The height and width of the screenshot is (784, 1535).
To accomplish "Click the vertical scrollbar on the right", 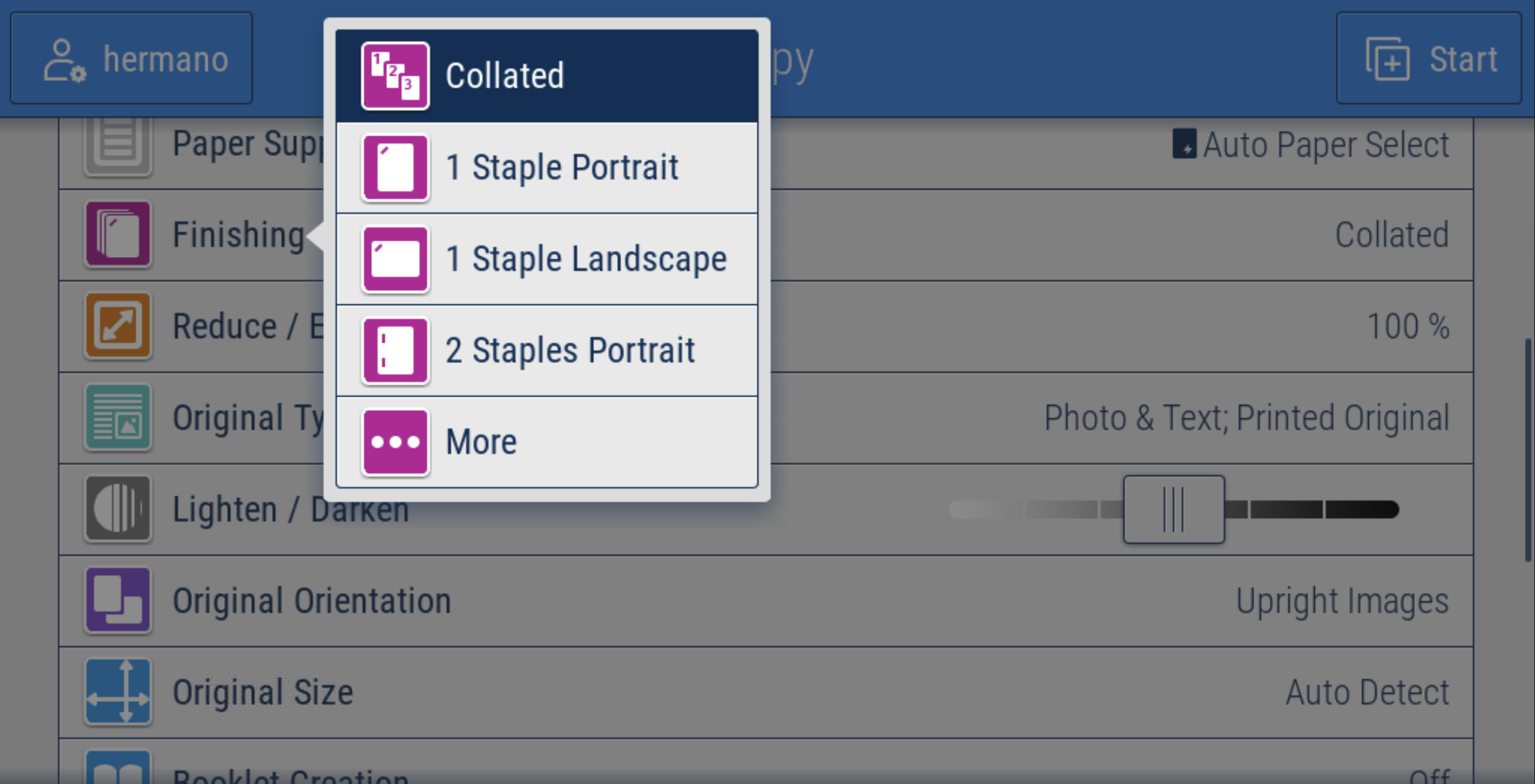I will point(1528,451).
